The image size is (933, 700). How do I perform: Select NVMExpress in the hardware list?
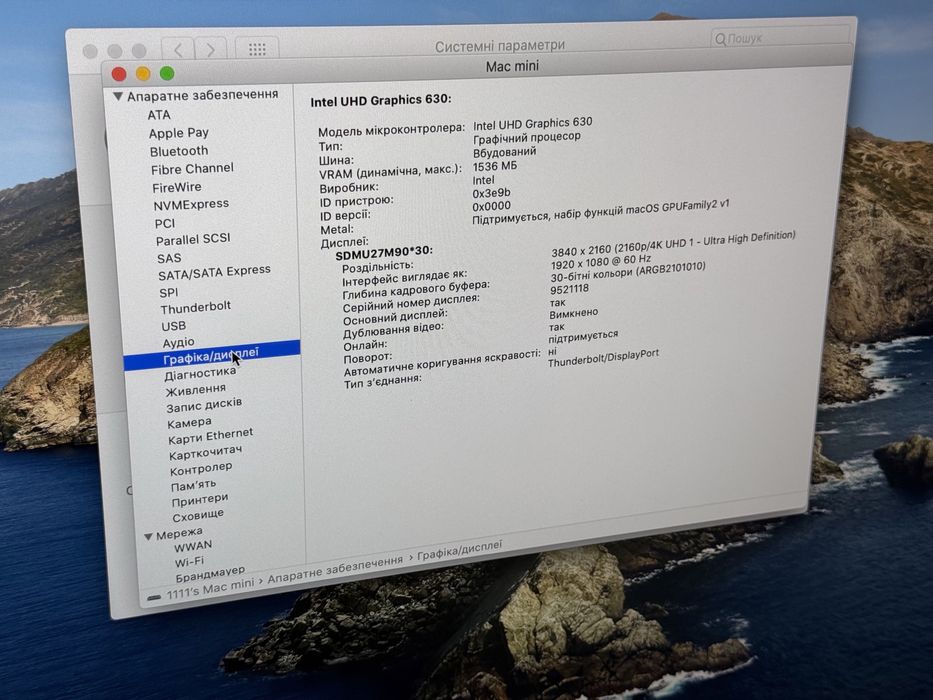pyautogui.click(x=191, y=205)
